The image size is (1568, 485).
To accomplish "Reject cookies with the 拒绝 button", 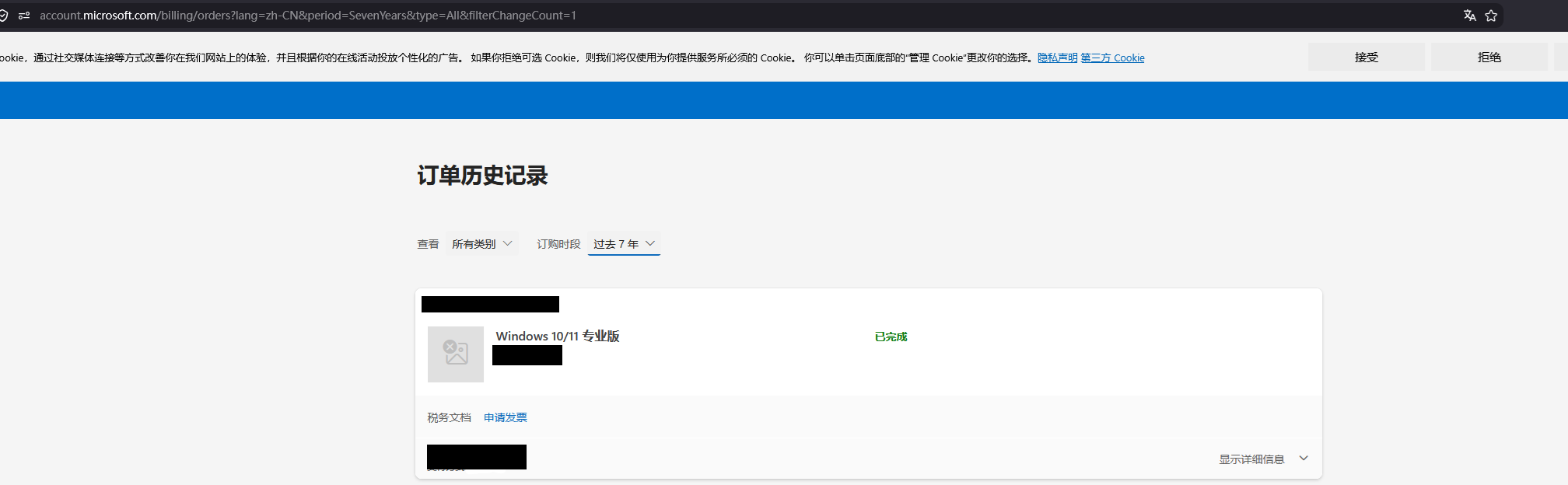I will 1489,57.
